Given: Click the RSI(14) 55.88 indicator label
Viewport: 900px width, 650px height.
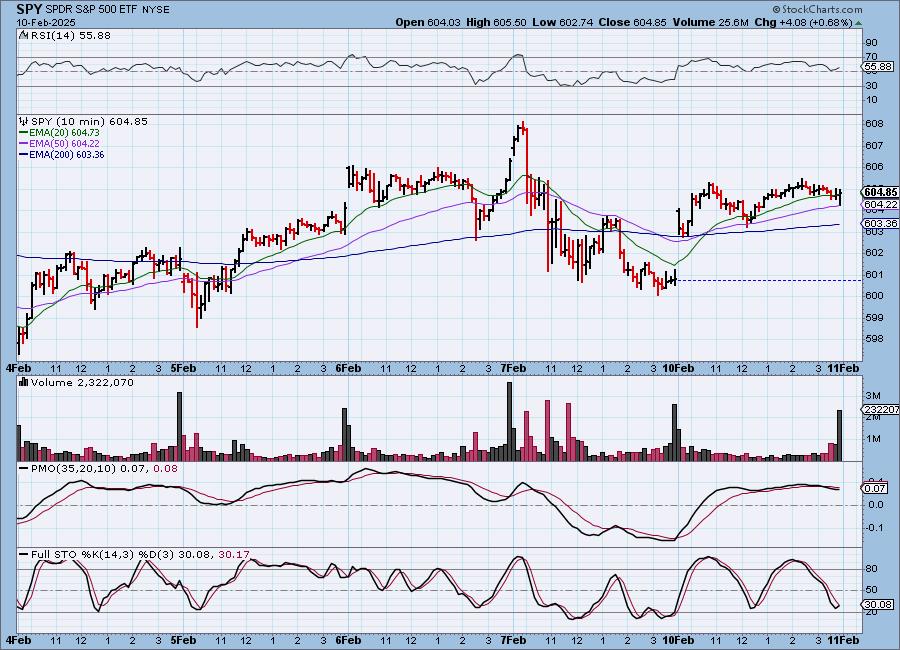Looking at the screenshot, I should point(71,35).
